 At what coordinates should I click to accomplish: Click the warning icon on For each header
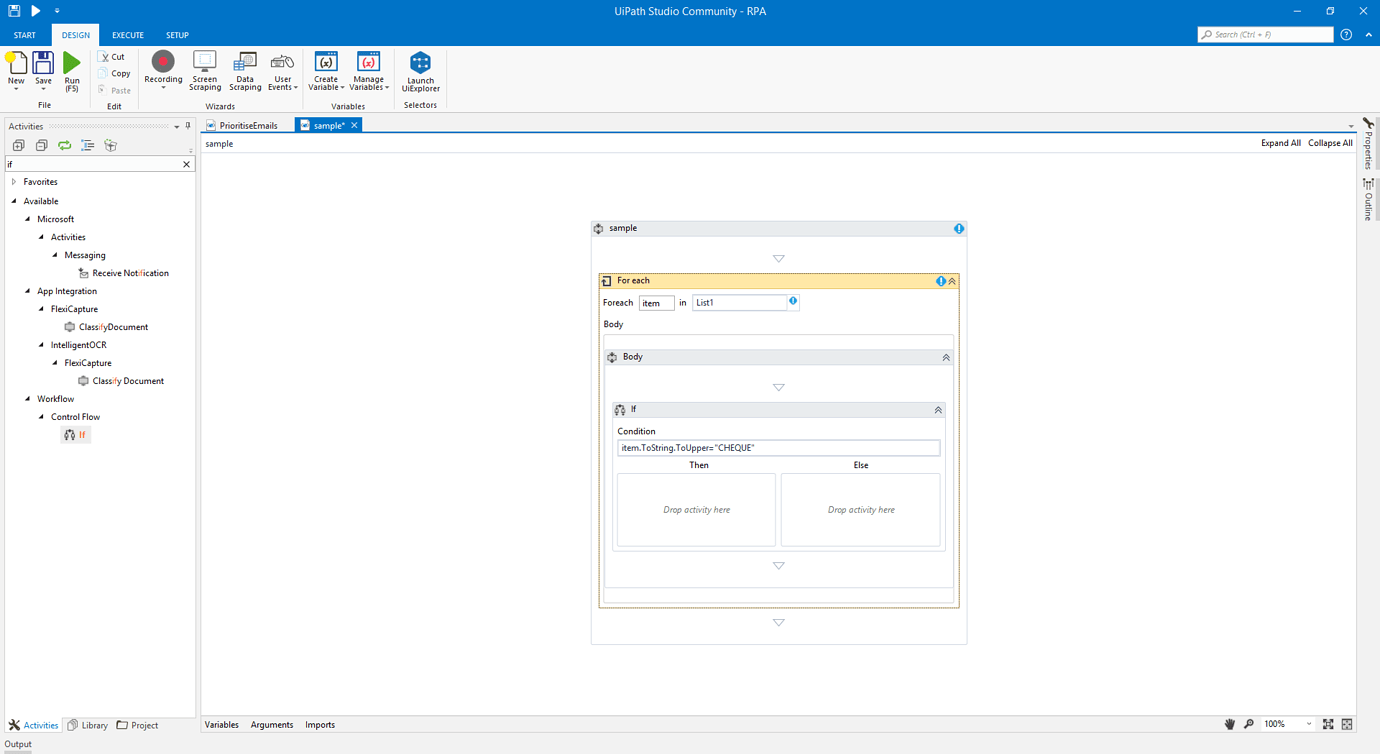940,281
